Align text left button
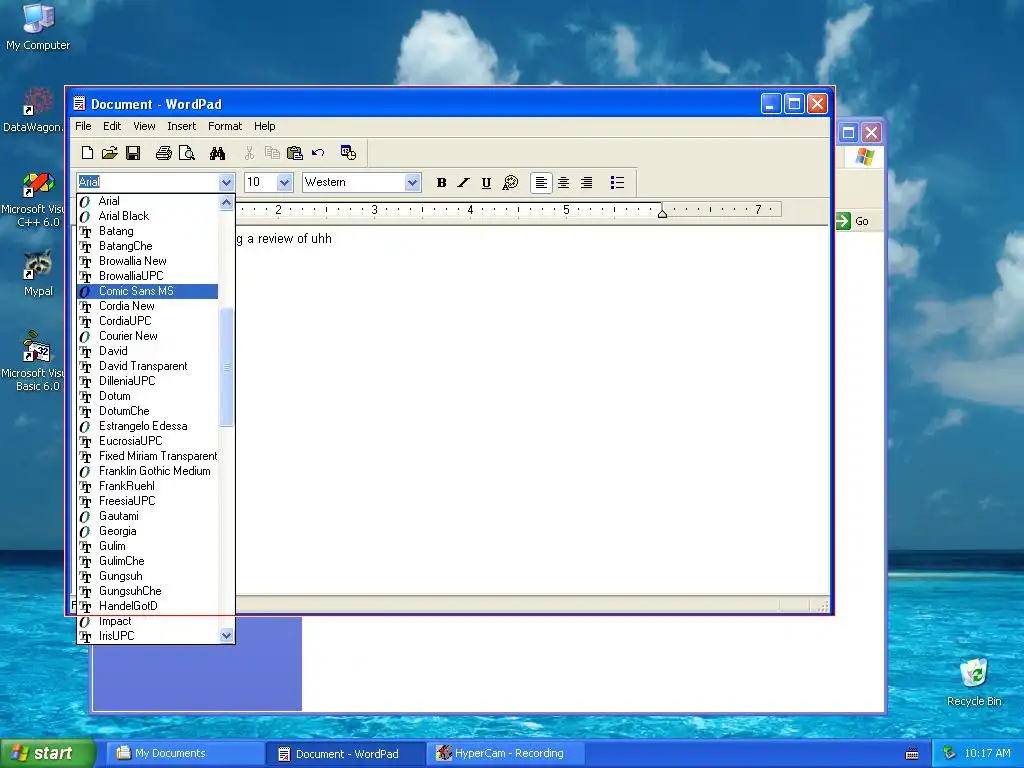This screenshot has width=1024, height=768. point(541,183)
